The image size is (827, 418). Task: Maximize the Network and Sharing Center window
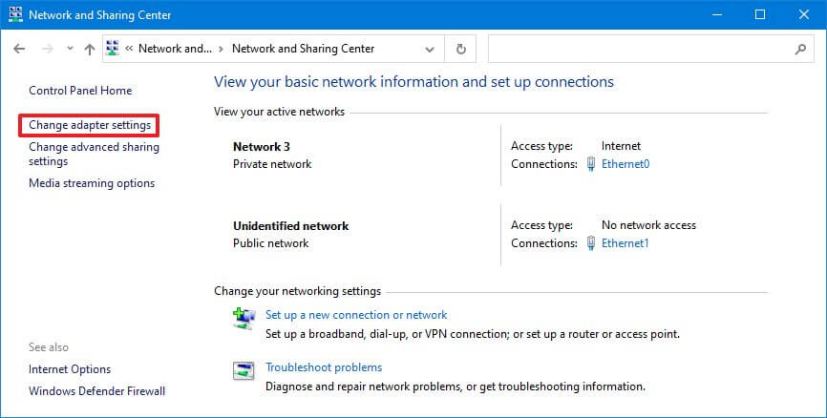tap(760, 15)
